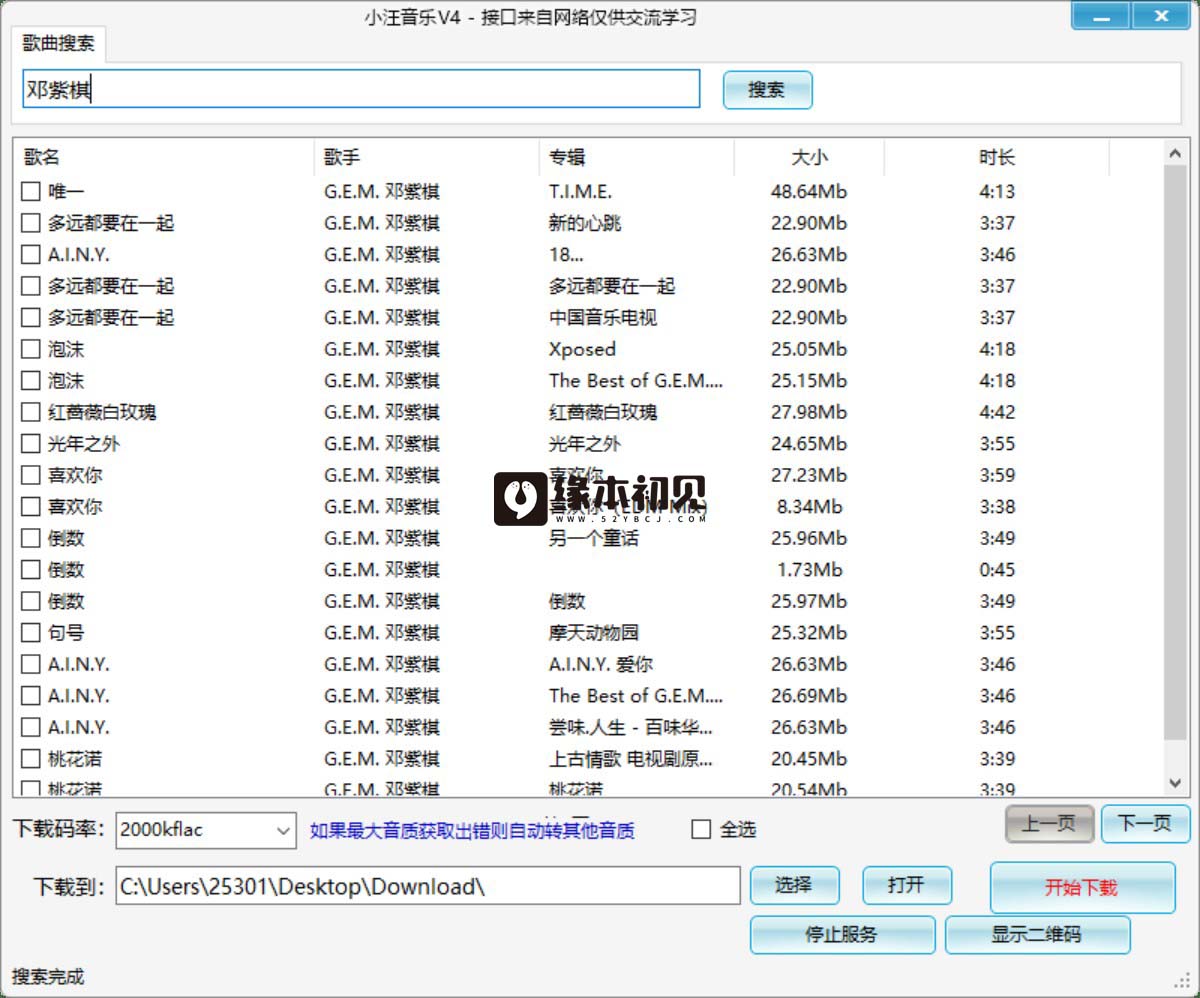Click the down arrow of the list scrollbar
Screen dimensions: 1200x998
click(x=1175, y=783)
